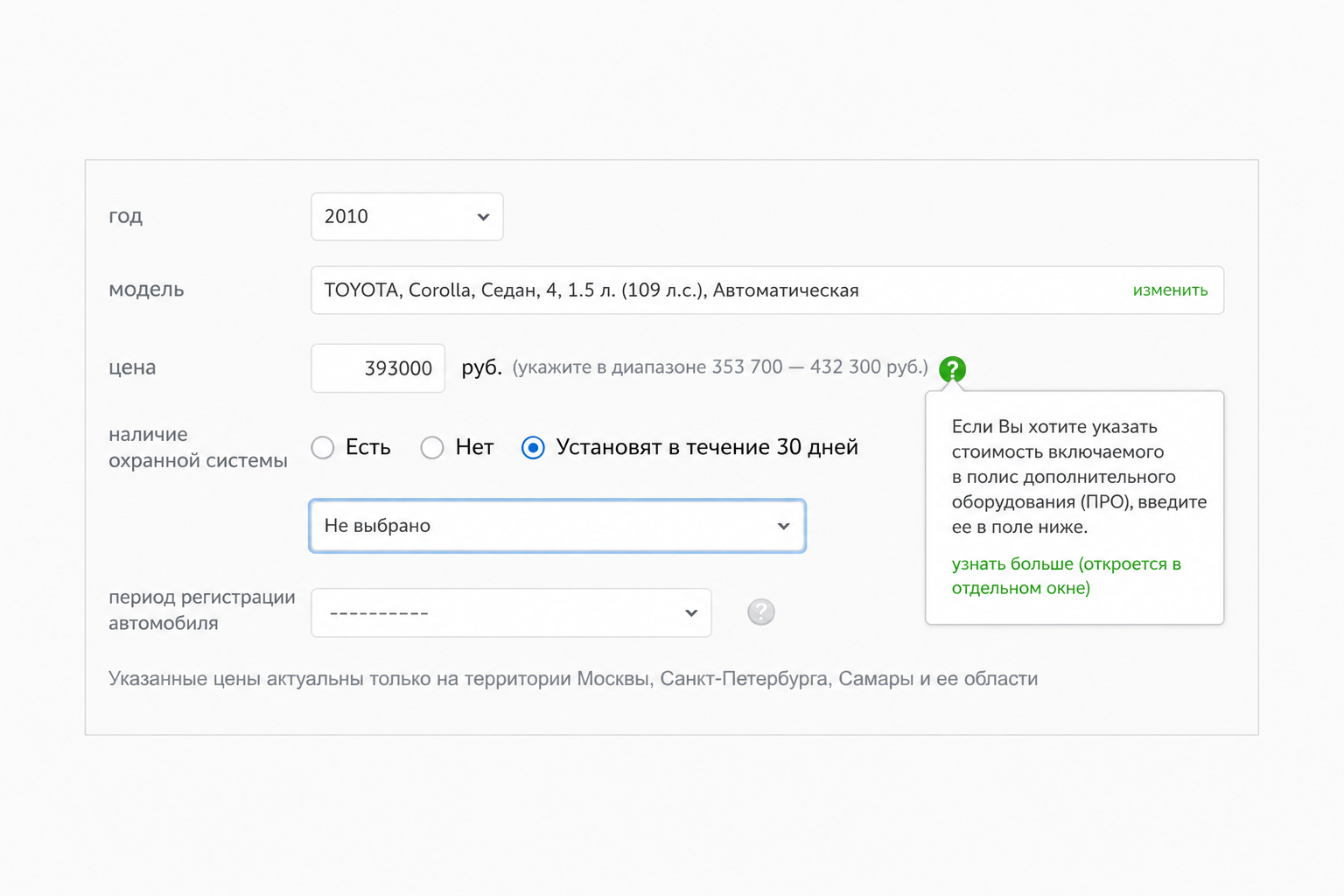This screenshot has width=1344, height=896.
Task: Select the 'Есть' radio button
Action: click(323, 447)
